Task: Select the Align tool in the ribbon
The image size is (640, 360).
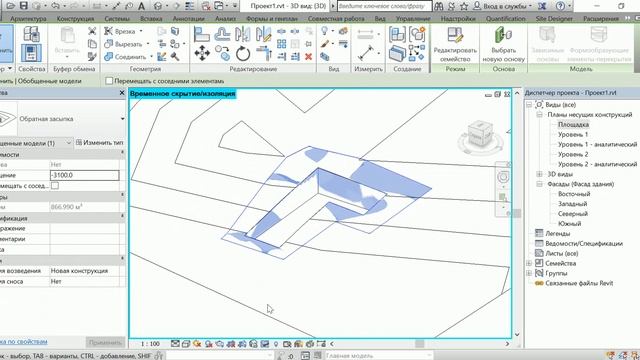Action: [201, 34]
